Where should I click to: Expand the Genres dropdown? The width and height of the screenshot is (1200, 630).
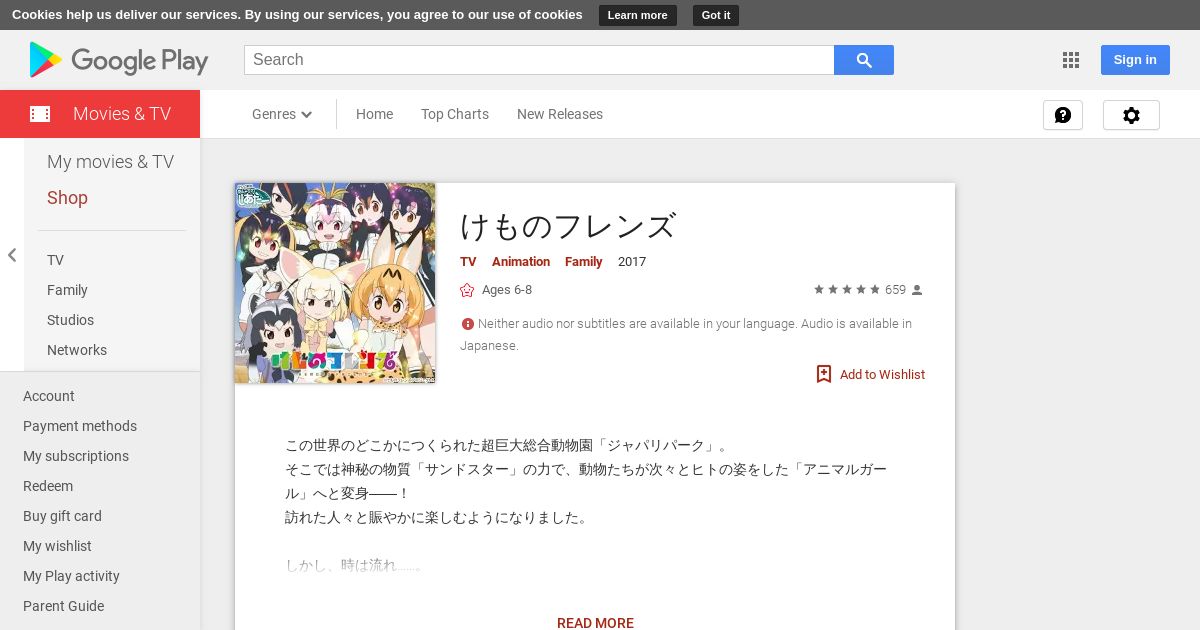coord(282,114)
